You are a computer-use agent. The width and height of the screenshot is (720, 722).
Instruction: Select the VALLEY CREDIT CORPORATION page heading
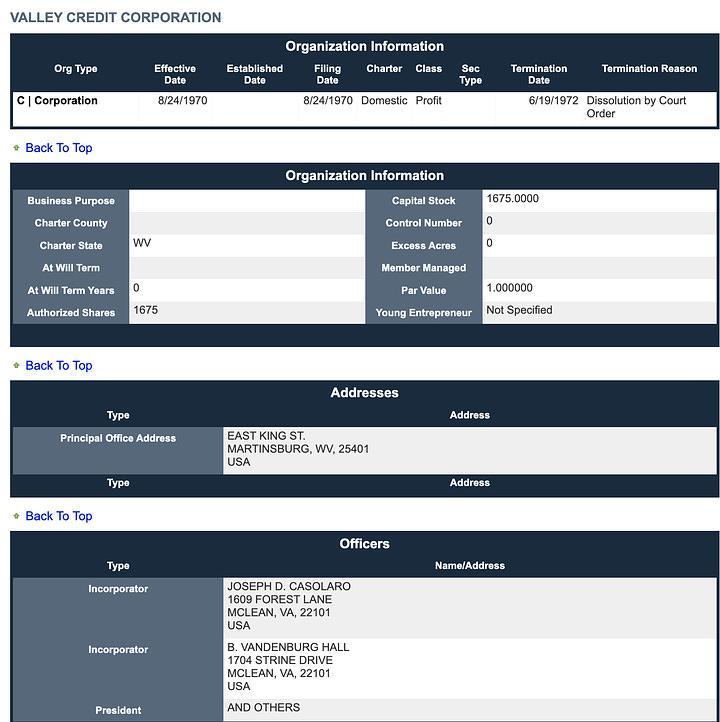pyautogui.click(x=116, y=17)
